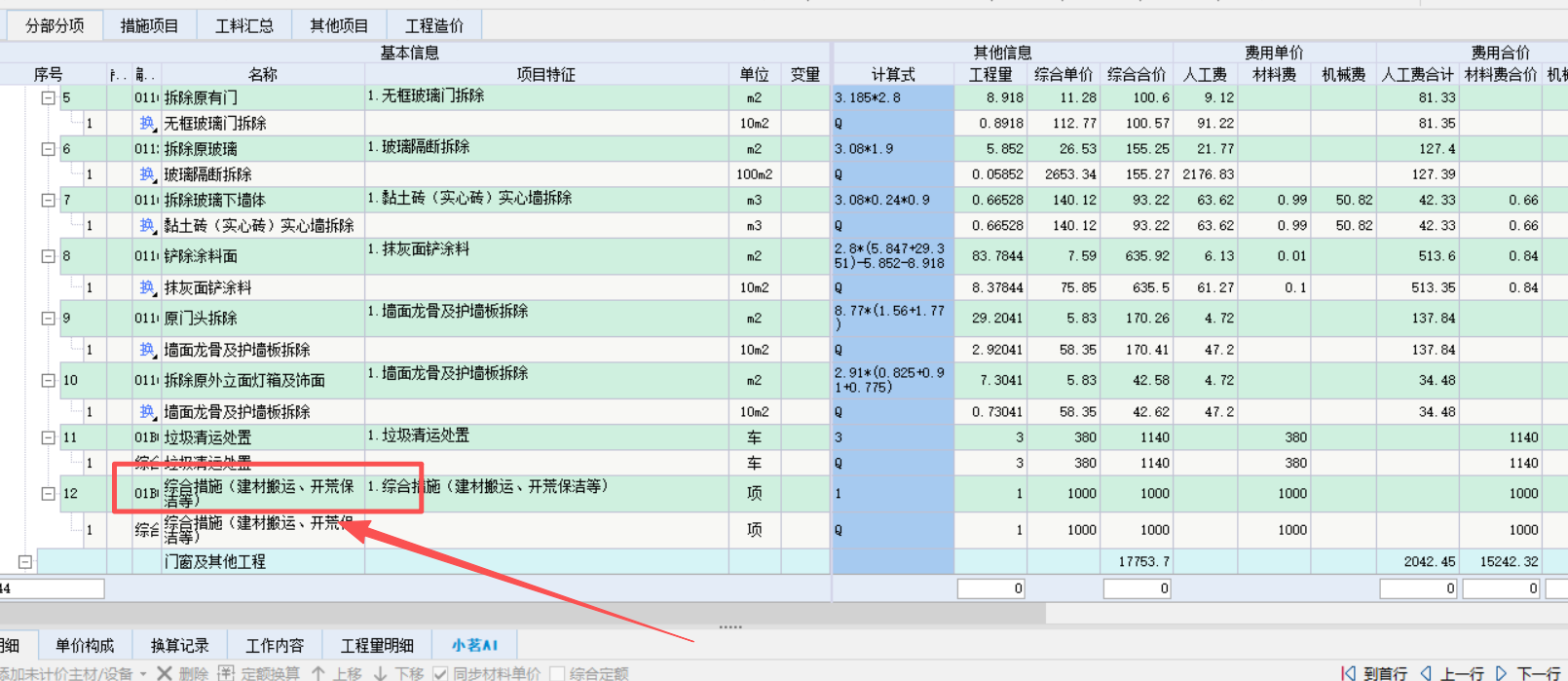Select the formula cell 3.185*2.8
Viewport: 1568px width, 681px height.
coord(893,97)
